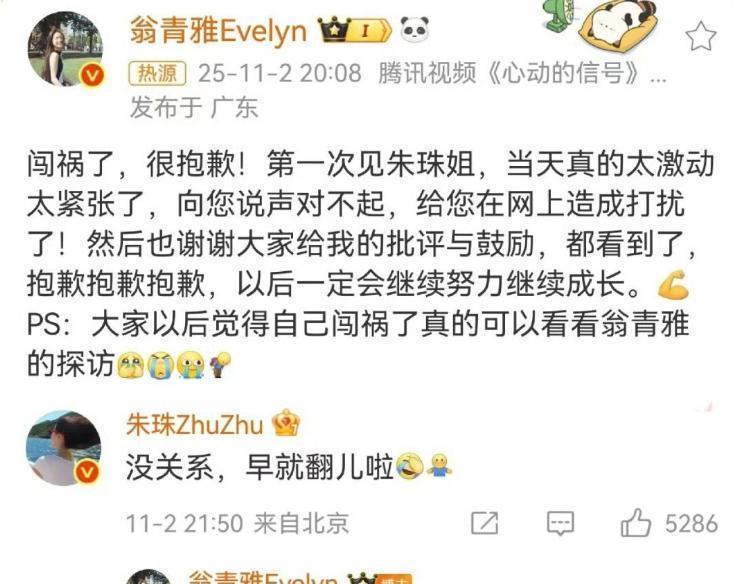
Task: Open 翁青雅Evelyn's profile avatar
Action: 65,48
